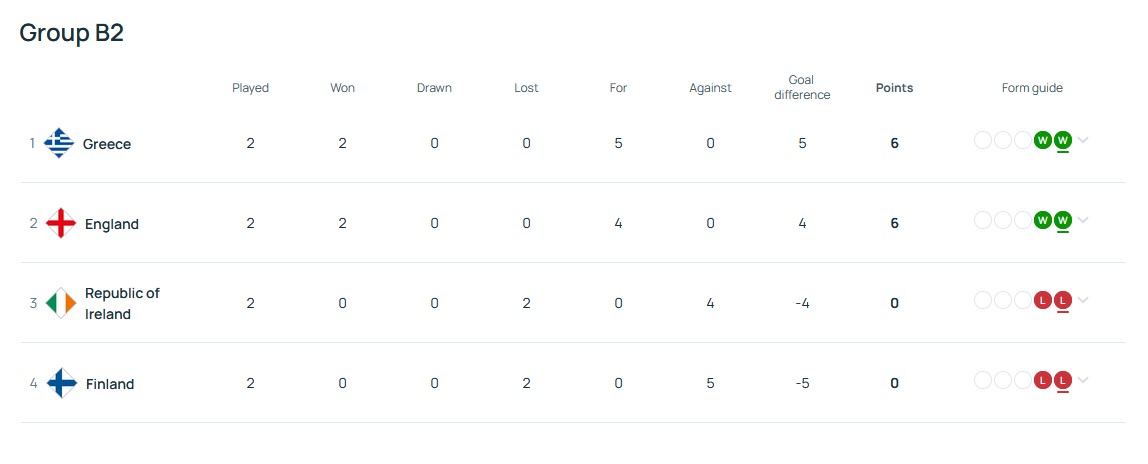Select England's most recent win badge
The height and width of the screenshot is (464, 1148).
click(1063, 220)
